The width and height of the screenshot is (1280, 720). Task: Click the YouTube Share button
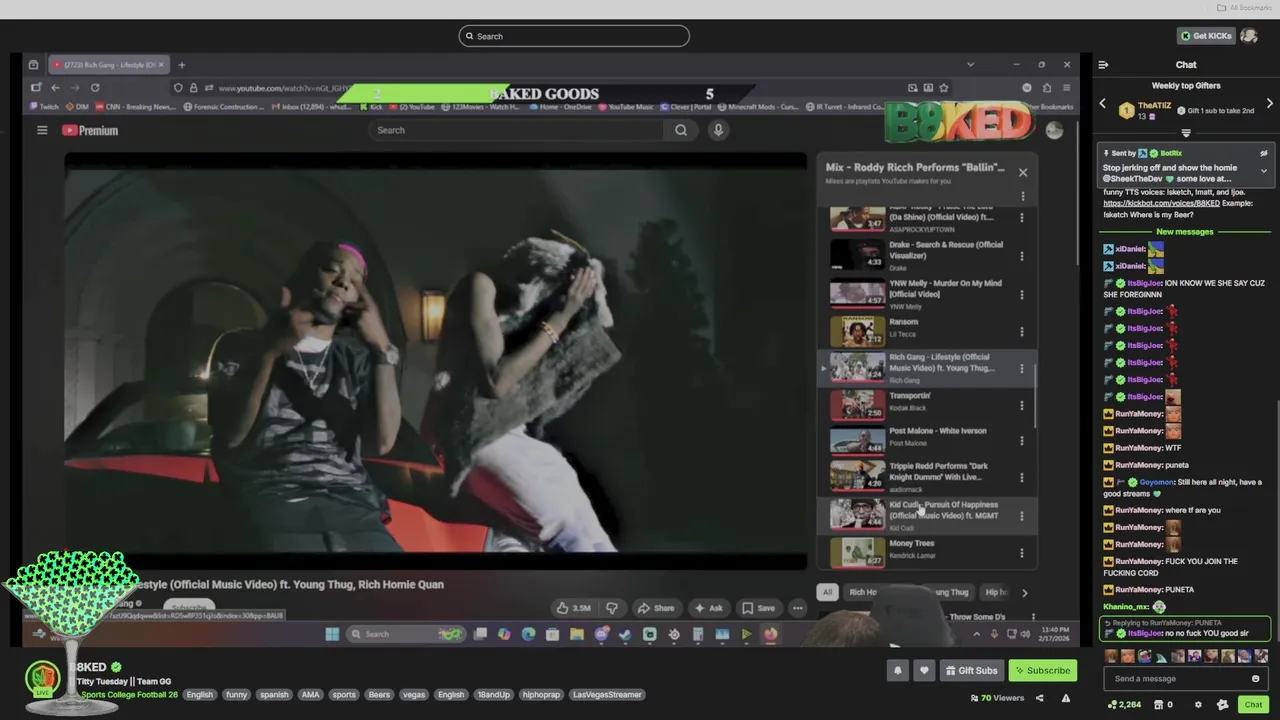click(x=657, y=608)
